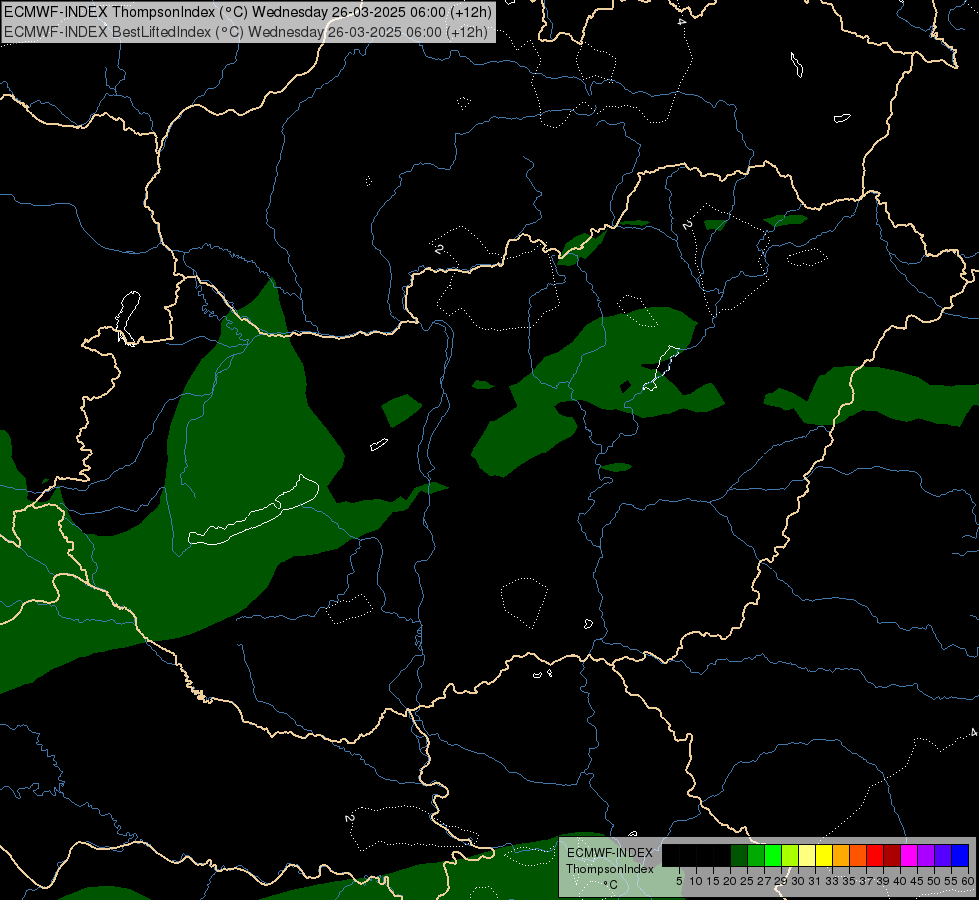Select the purple 45-50 legend swatch
The image size is (979, 900).
(x=926, y=855)
